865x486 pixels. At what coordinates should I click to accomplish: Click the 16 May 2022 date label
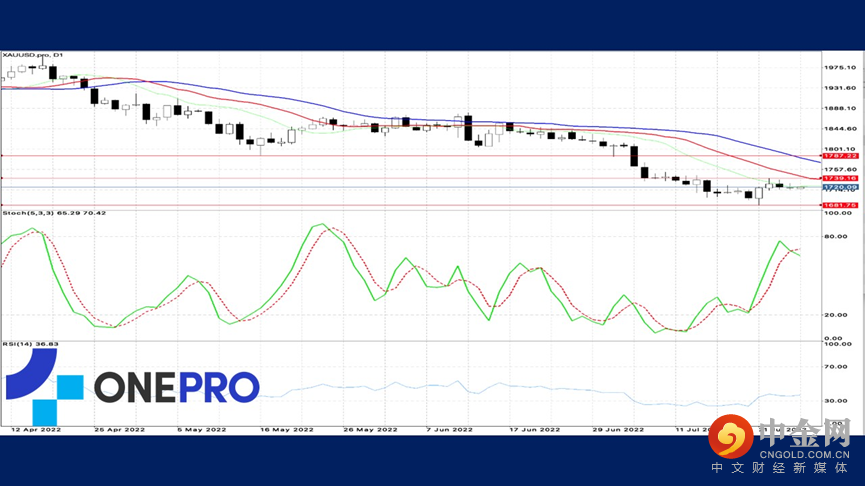pos(286,430)
